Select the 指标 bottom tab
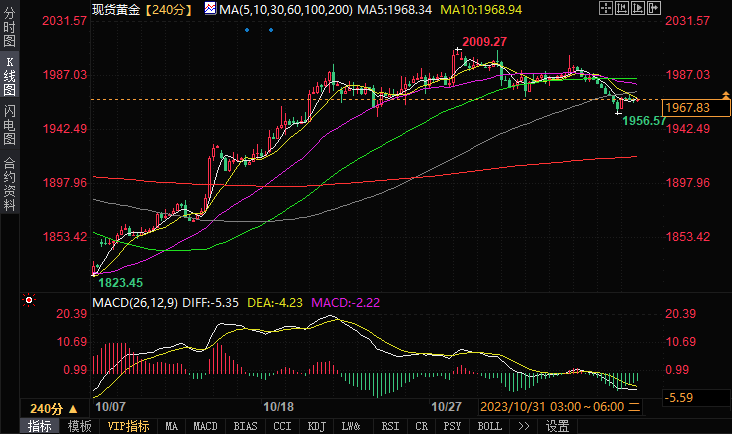The height and width of the screenshot is (434, 732). click(x=39, y=426)
